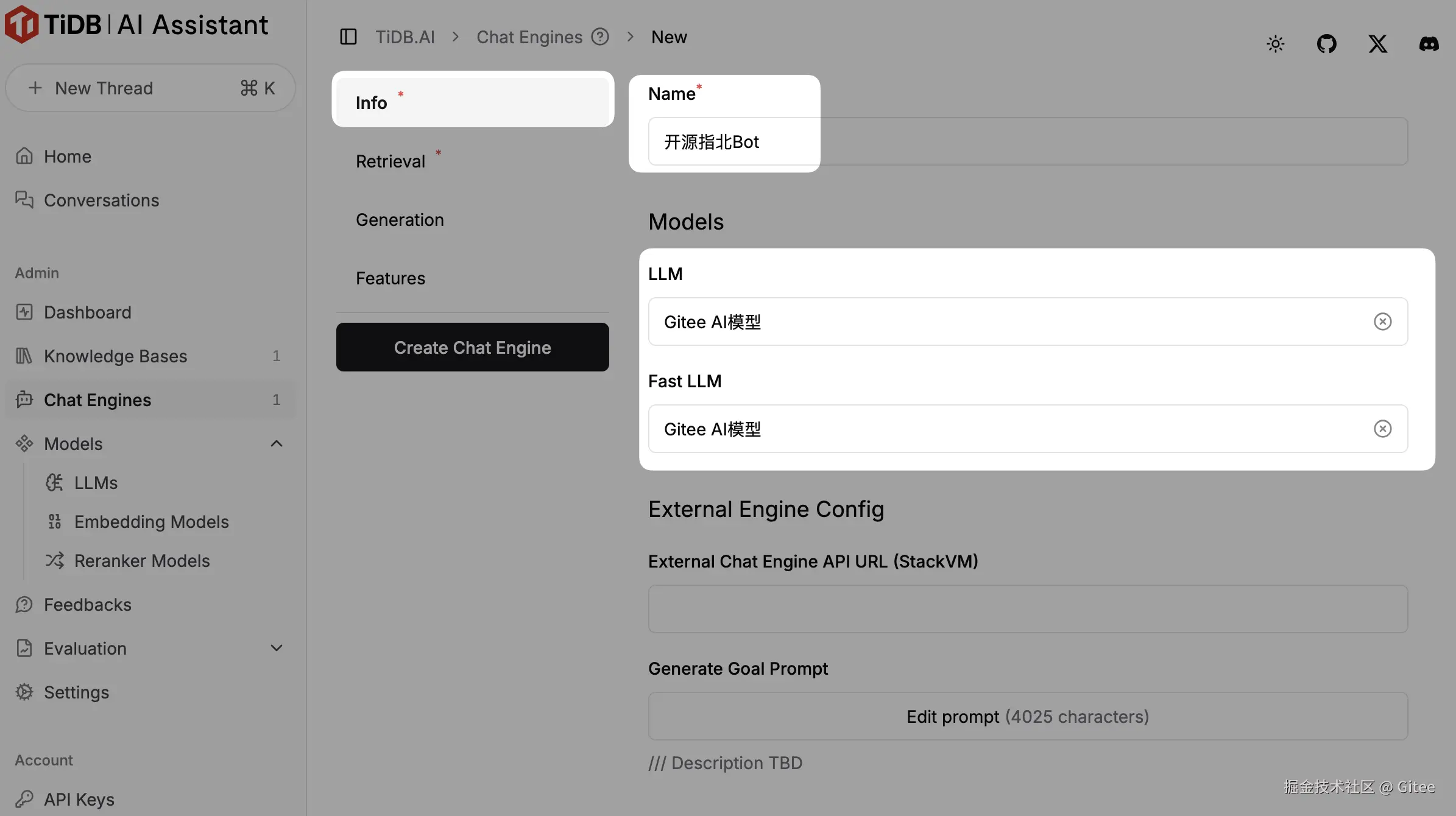1456x816 pixels.
Task: Open the Discord icon link
Action: click(1429, 44)
